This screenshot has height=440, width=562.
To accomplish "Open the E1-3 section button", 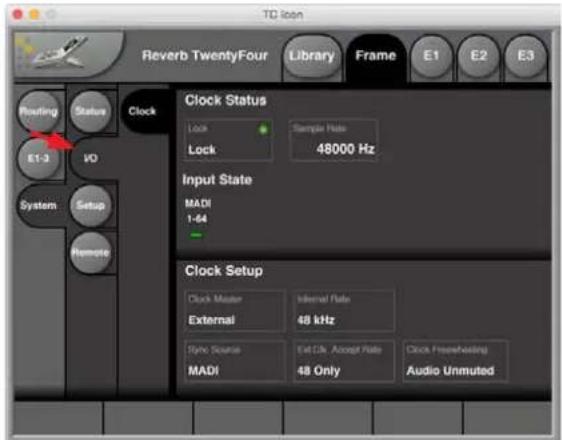I will (x=38, y=158).
